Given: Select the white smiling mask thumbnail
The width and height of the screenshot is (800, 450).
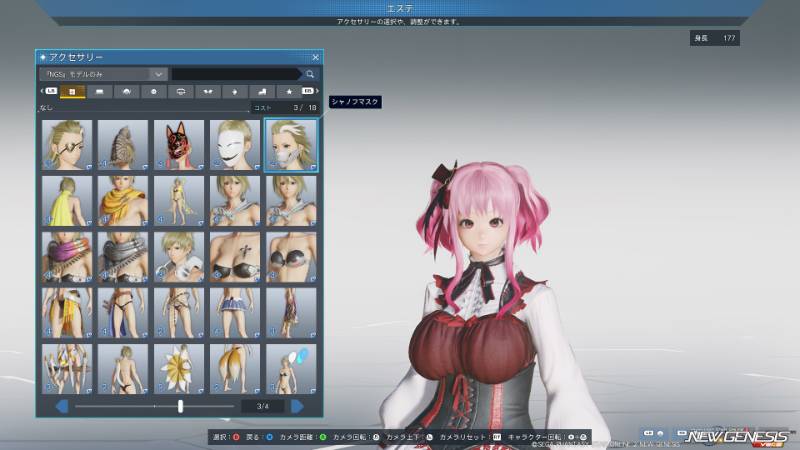Looking at the screenshot, I should point(235,145).
